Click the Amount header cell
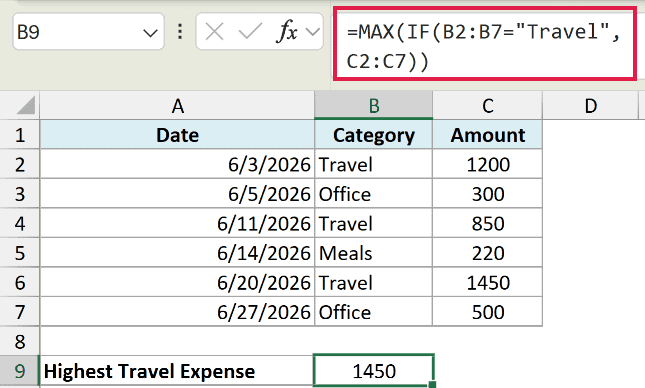This screenshot has width=645, height=388. click(487, 135)
